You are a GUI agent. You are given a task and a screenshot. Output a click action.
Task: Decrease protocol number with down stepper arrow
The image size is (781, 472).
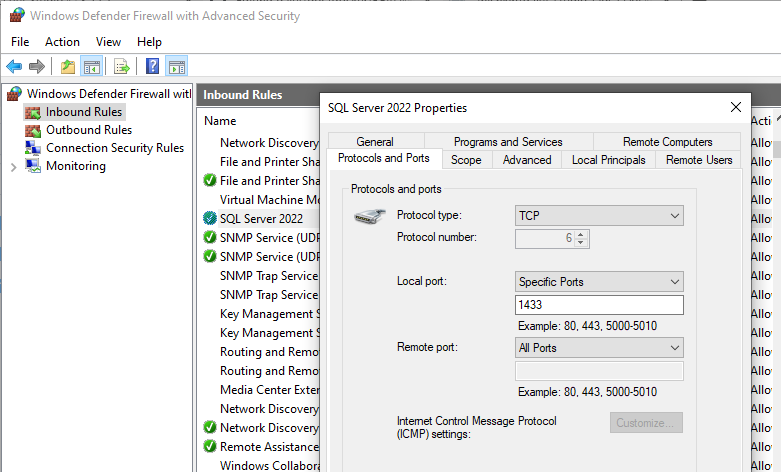coord(581,242)
